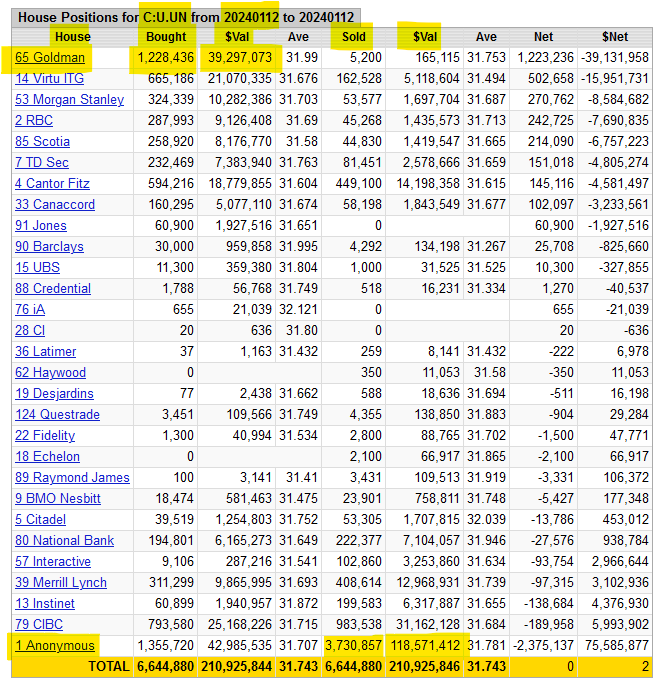Select Goldman bought value 1,228,436
The height and width of the screenshot is (681, 657).
point(165,57)
